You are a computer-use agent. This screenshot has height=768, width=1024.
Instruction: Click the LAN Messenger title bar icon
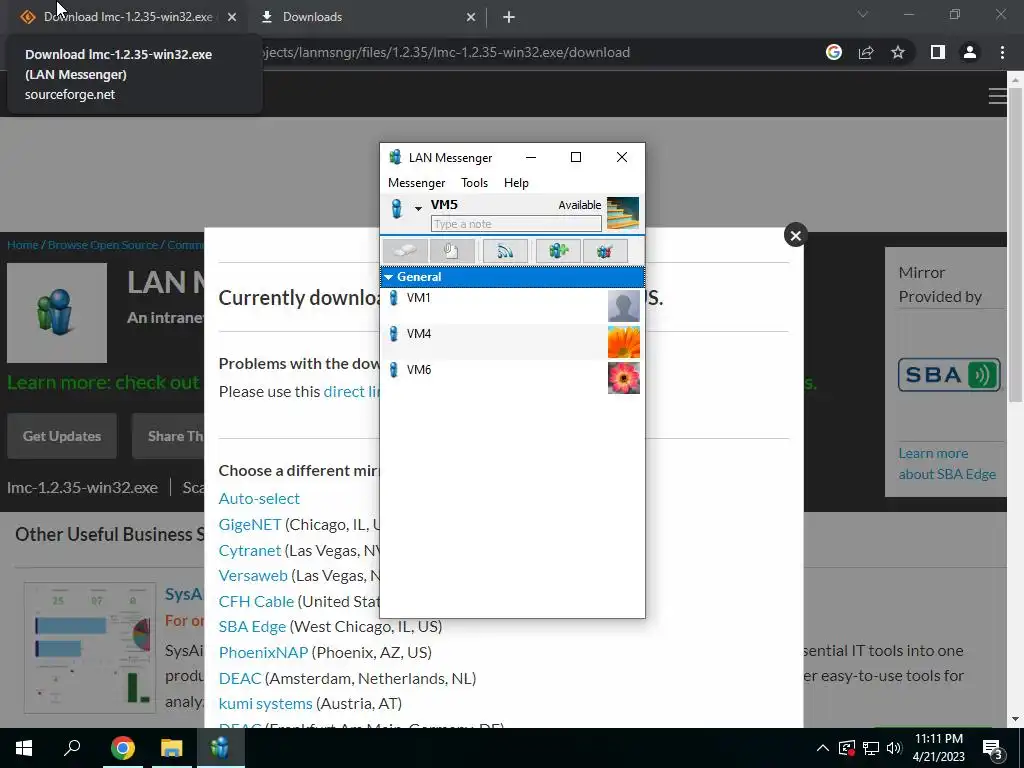point(395,157)
